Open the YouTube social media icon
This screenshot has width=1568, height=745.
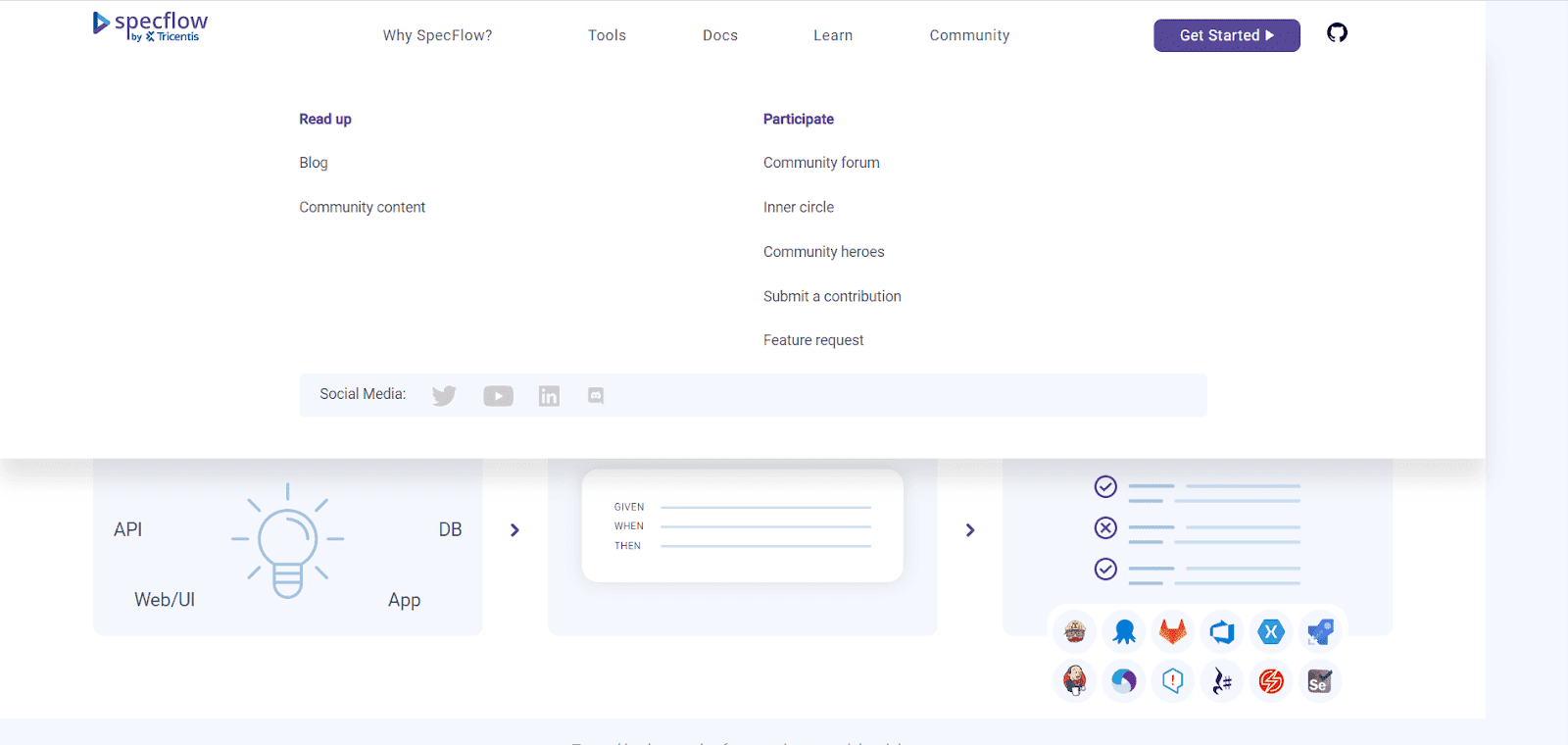498,396
